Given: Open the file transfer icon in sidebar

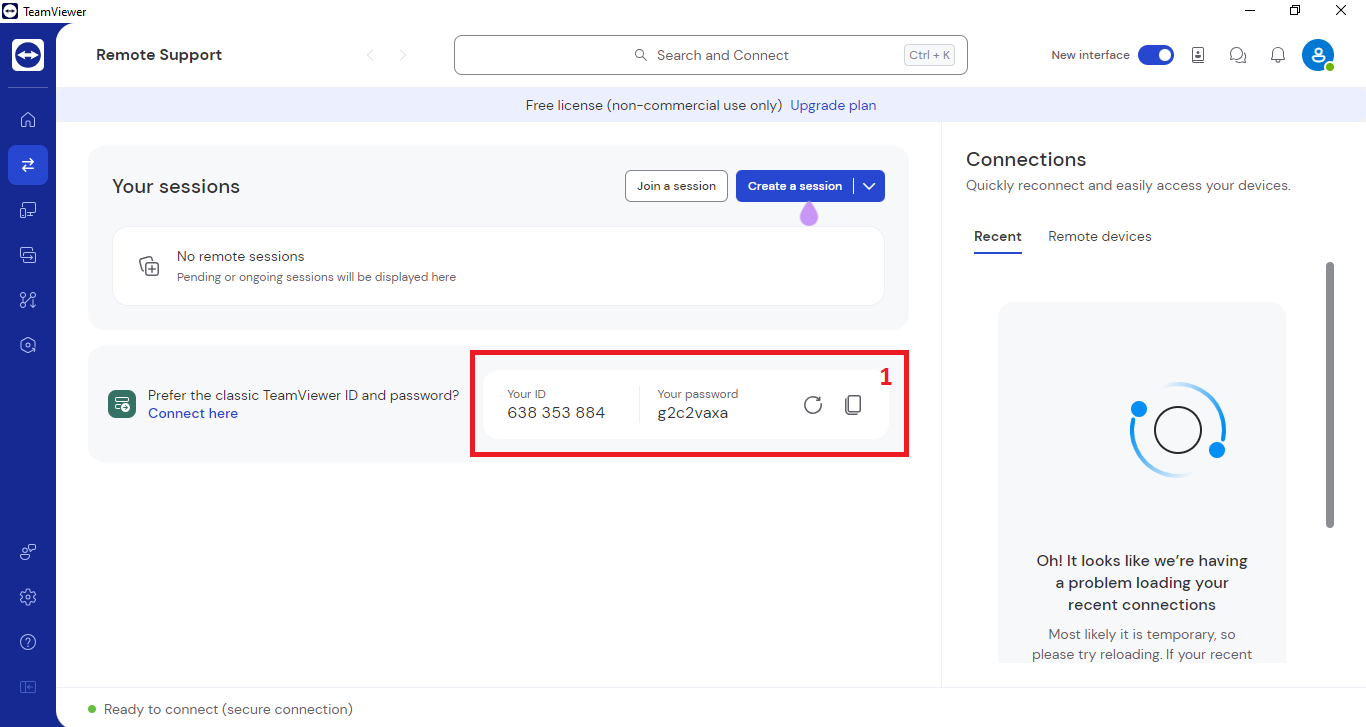Looking at the screenshot, I should [28, 255].
